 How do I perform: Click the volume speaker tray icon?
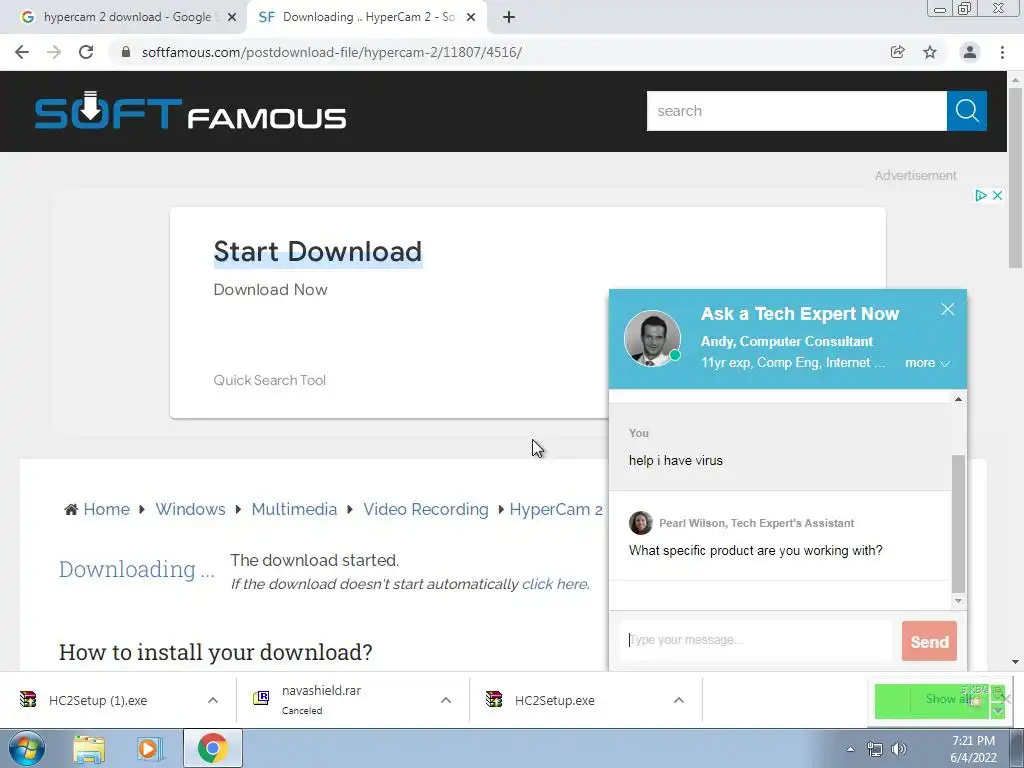pyautogui.click(x=899, y=749)
